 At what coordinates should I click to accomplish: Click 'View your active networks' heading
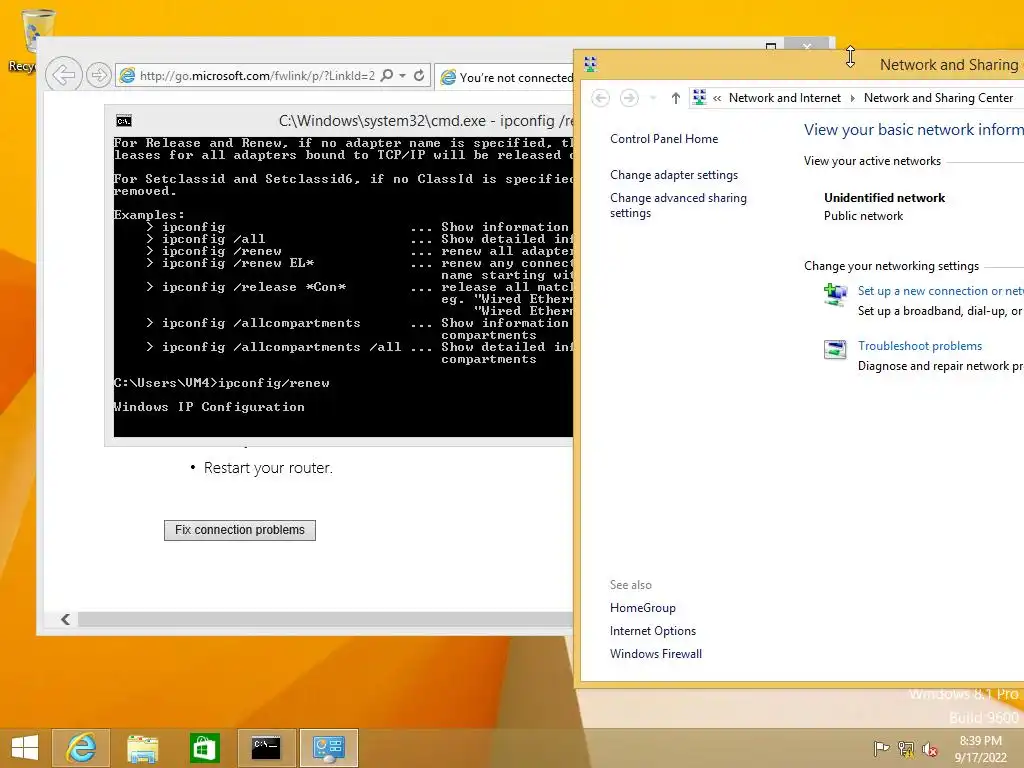pyautogui.click(x=872, y=161)
